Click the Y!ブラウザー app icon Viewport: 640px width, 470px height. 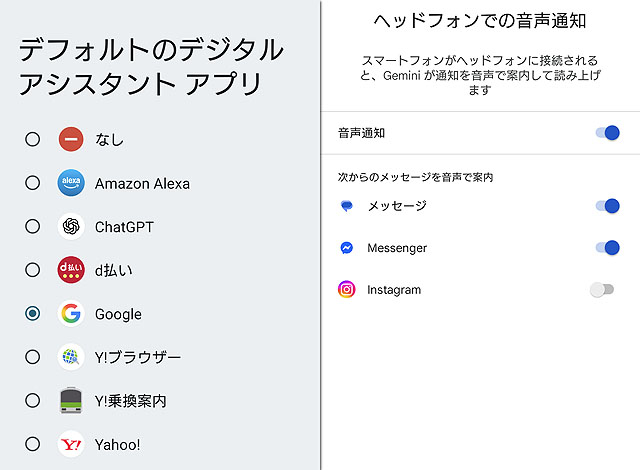pyautogui.click(x=70, y=357)
